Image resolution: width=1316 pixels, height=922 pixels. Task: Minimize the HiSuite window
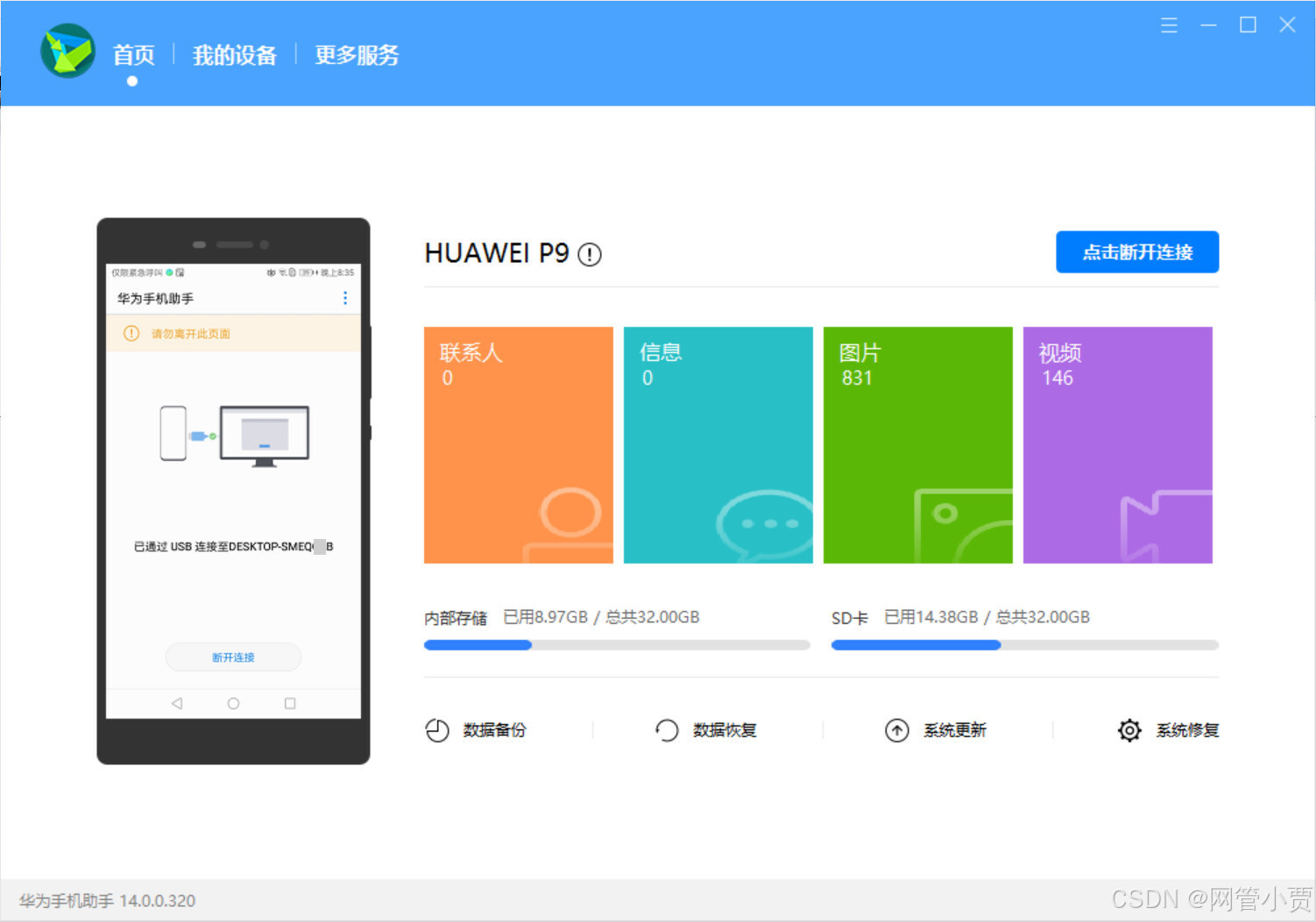(x=1208, y=25)
